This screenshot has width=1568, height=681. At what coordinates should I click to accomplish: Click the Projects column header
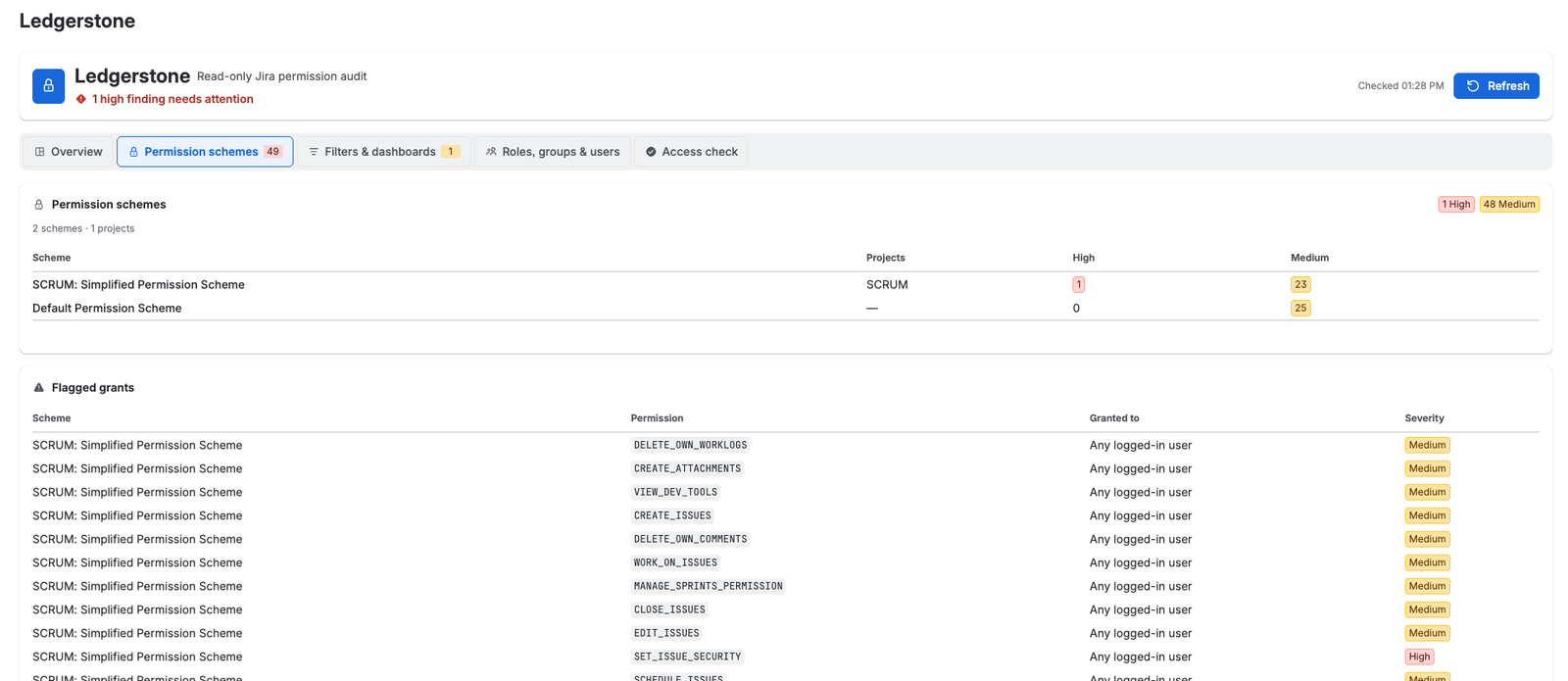point(886,258)
